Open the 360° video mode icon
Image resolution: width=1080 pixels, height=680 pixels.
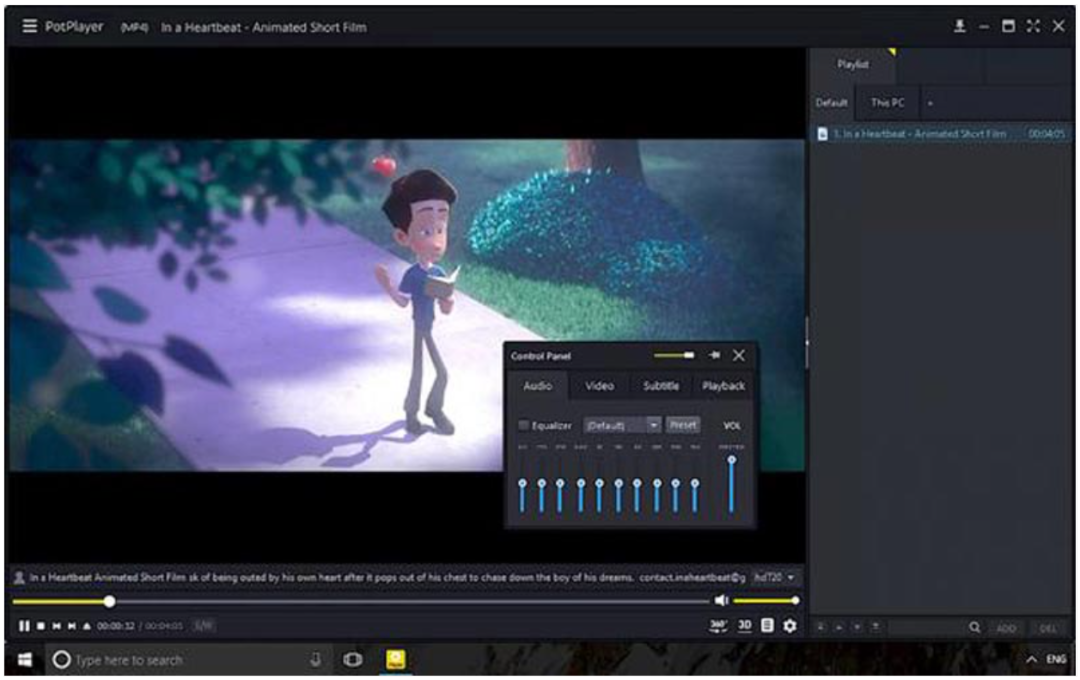click(718, 625)
